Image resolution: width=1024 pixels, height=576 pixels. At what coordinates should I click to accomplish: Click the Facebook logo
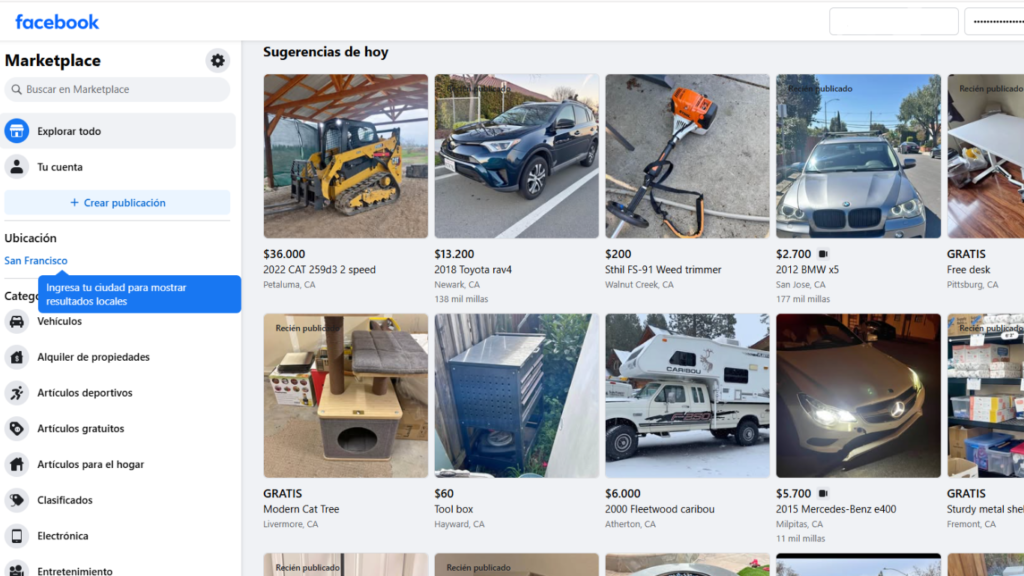pyautogui.click(x=57, y=22)
